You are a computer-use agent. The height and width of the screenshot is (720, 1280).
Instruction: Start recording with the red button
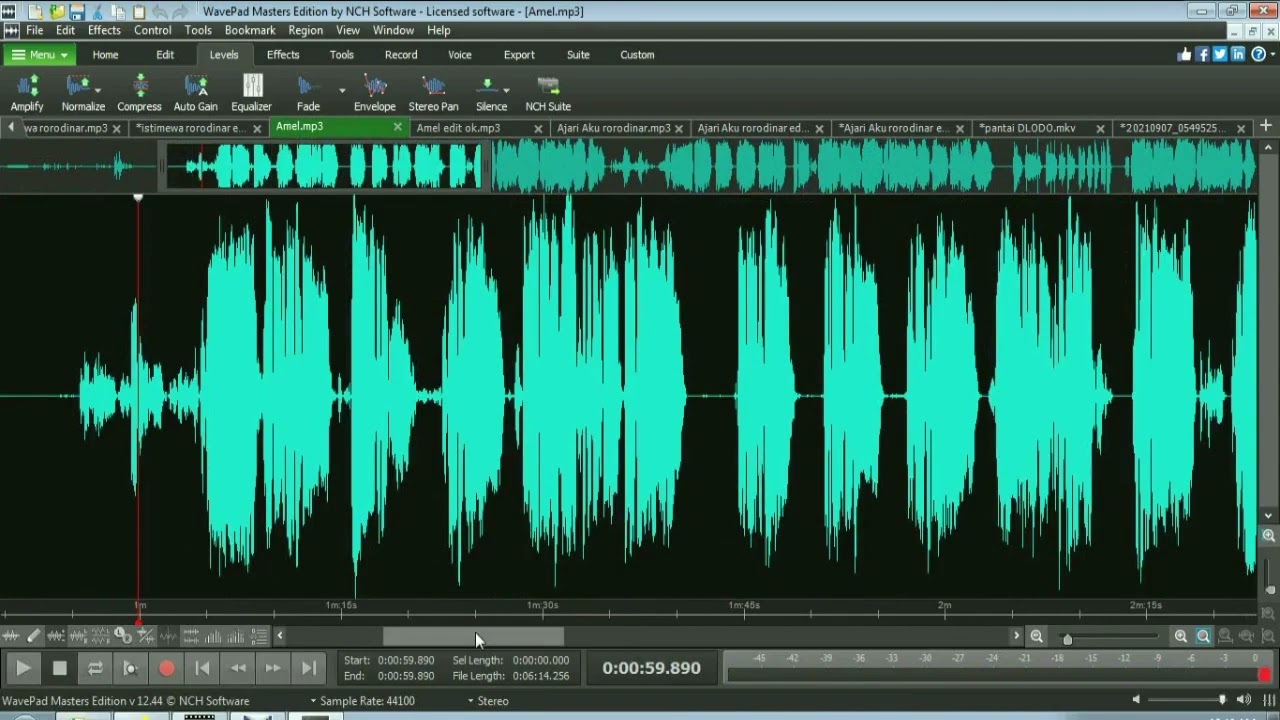click(166, 668)
